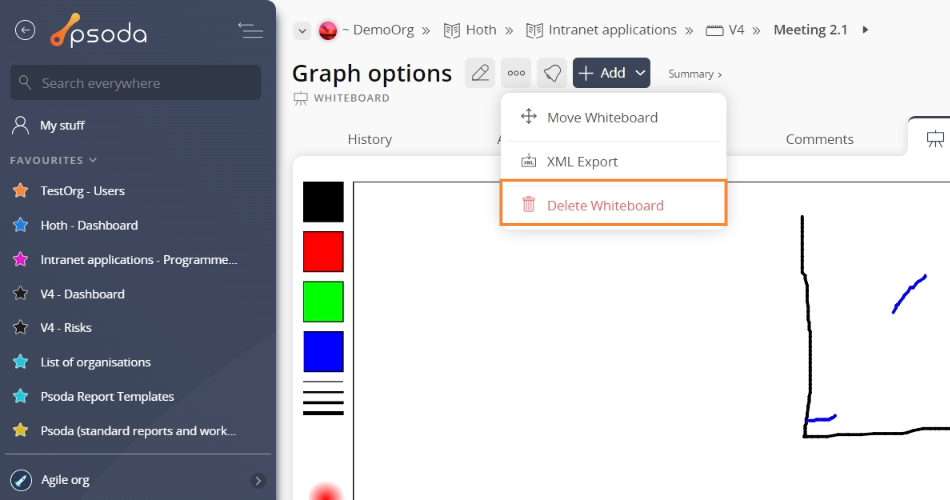
Task: Click the black star beside V4 - Dashboard
Action: [21, 294]
